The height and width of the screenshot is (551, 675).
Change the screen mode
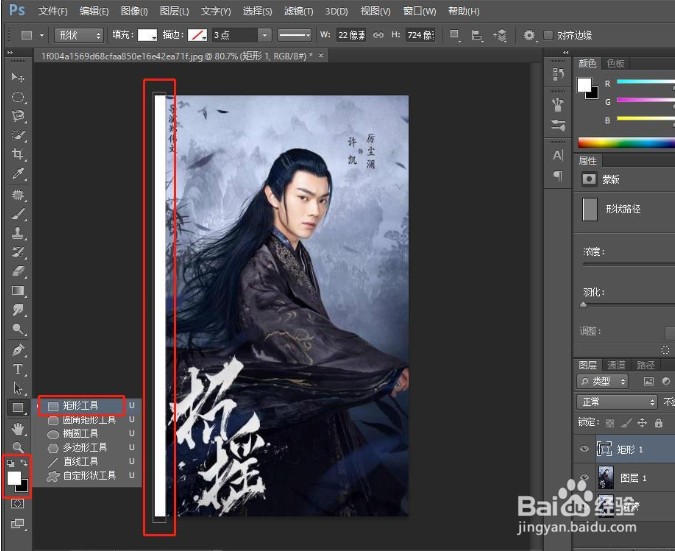pyautogui.click(x=18, y=524)
